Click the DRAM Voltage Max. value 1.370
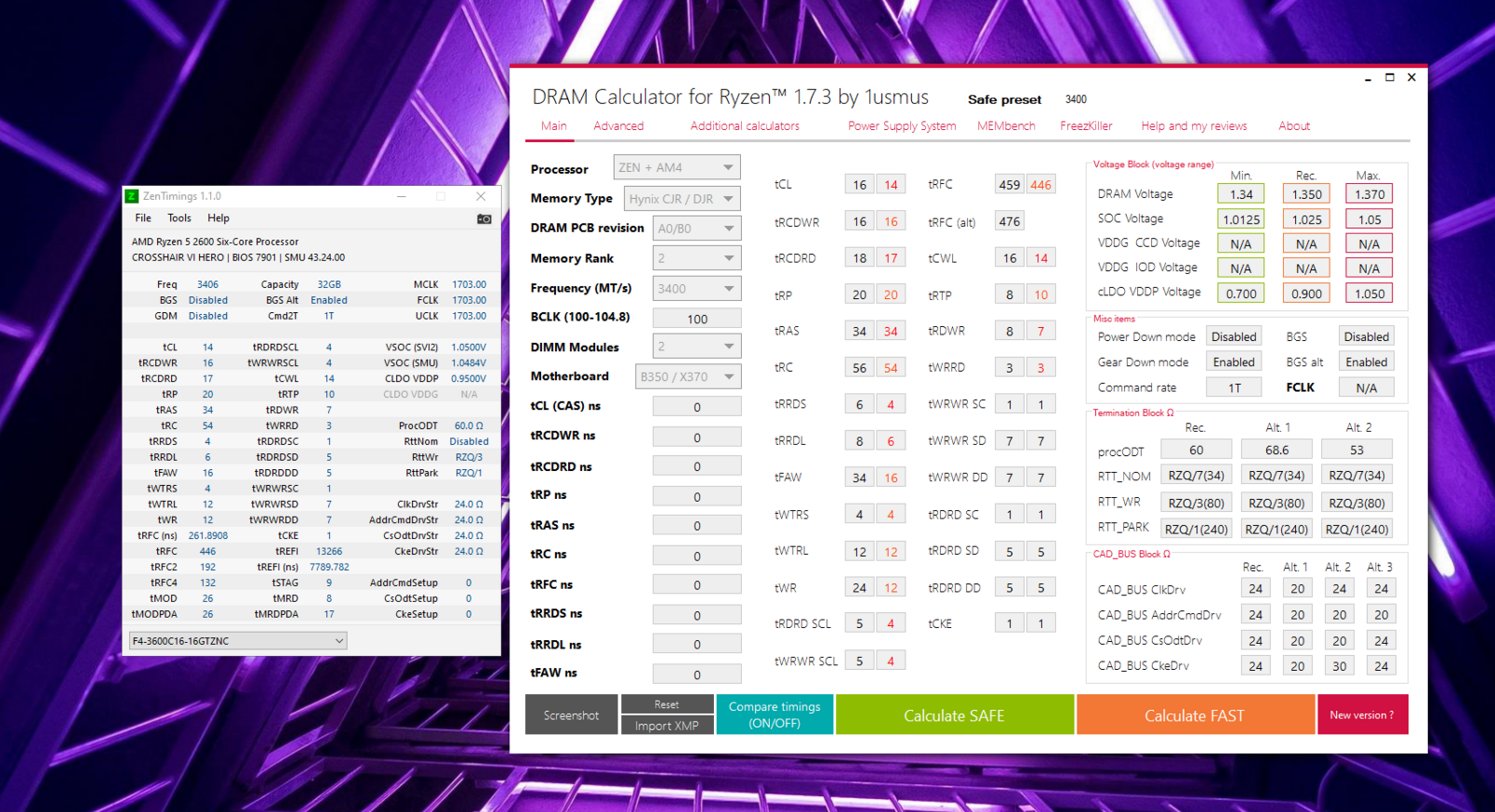This screenshot has width=1495, height=812. click(1369, 194)
